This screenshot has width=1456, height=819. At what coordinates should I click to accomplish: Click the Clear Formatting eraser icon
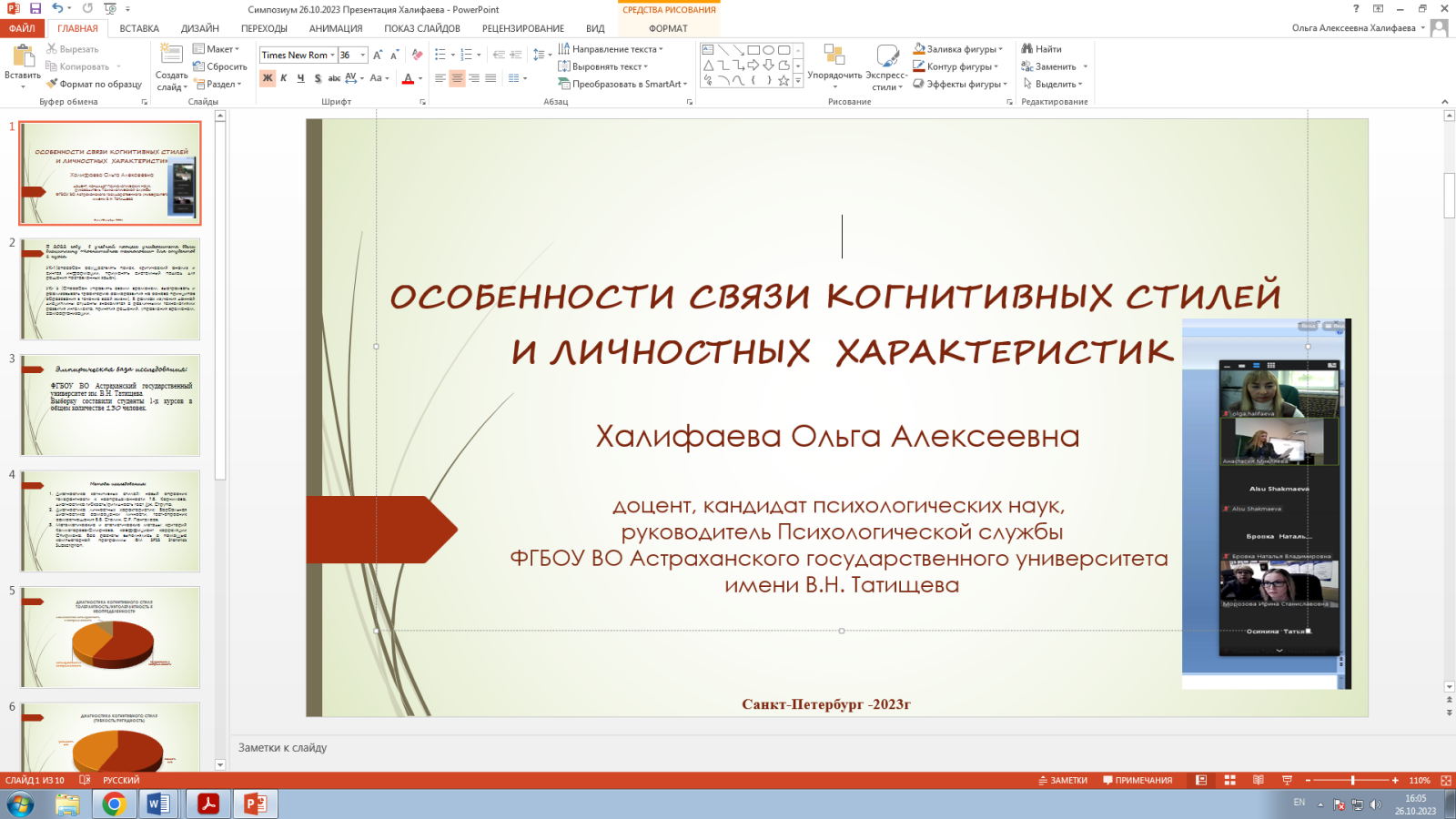pyautogui.click(x=417, y=55)
